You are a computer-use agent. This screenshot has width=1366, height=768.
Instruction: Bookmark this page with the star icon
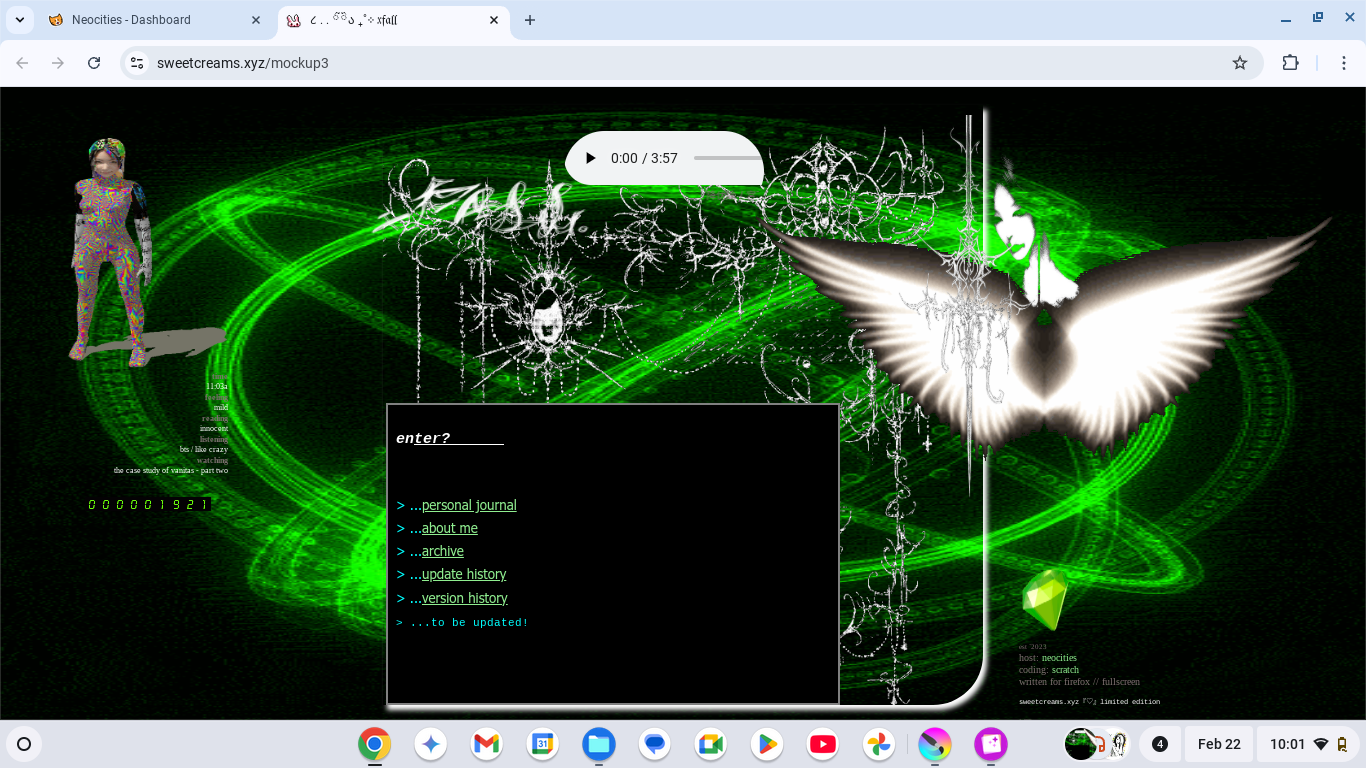[x=1240, y=63]
